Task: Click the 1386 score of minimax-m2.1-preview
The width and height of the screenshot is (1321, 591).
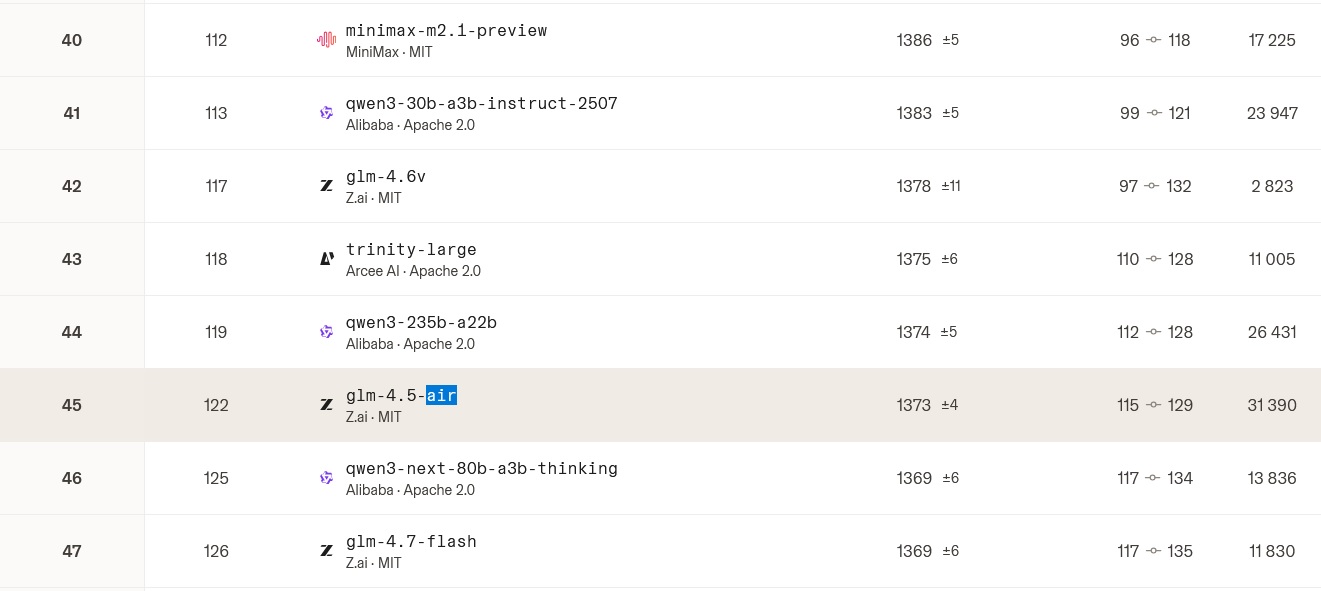Action: pyautogui.click(x=914, y=40)
